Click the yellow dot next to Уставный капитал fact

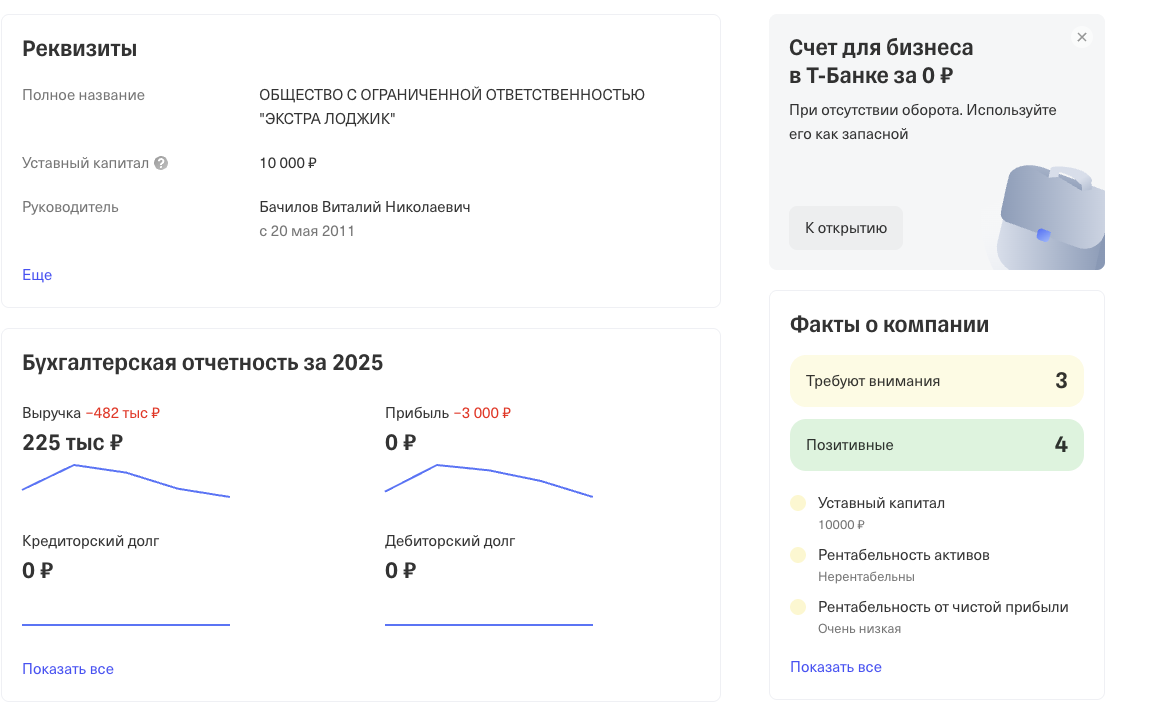tap(798, 504)
